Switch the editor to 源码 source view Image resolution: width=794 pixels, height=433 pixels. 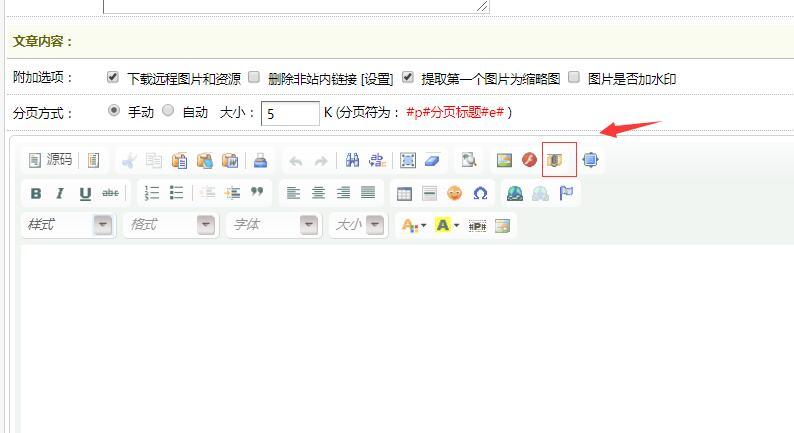[x=50, y=160]
